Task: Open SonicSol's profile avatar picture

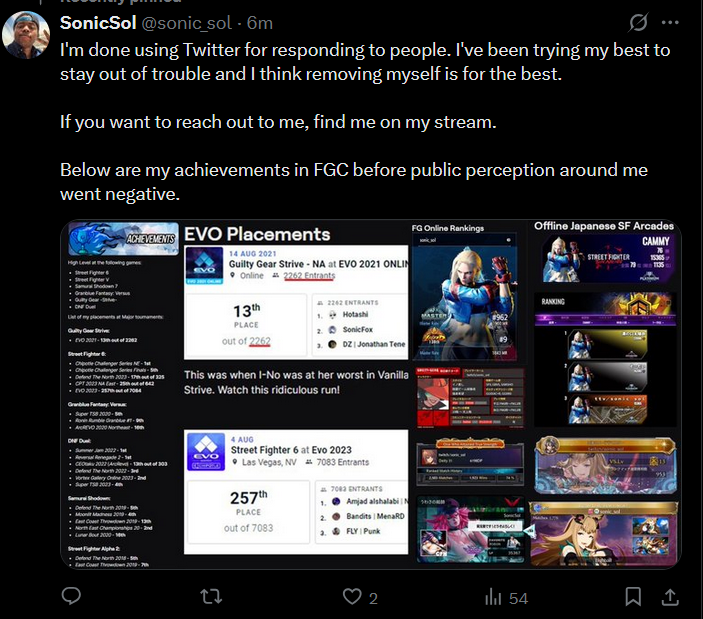Action: point(26,35)
